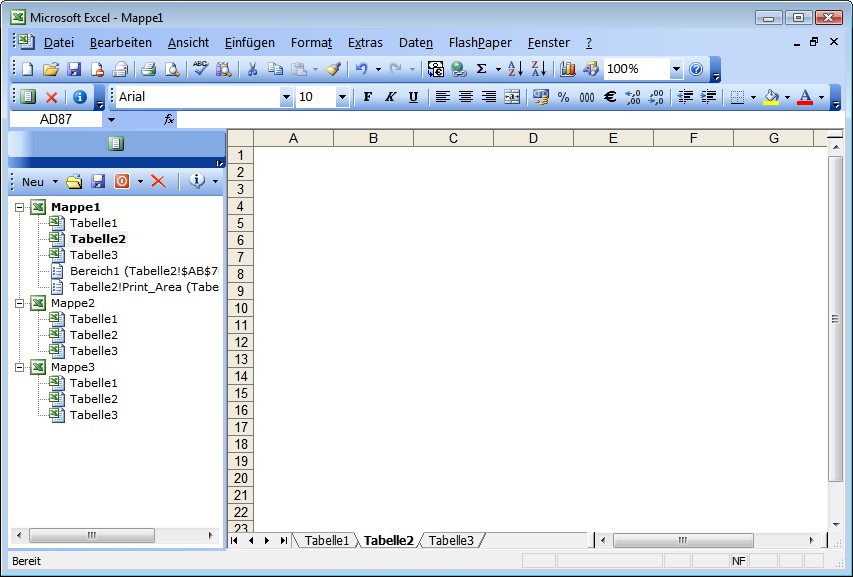Open the zoom percentage dropdown
The image size is (853, 577).
point(676,69)
